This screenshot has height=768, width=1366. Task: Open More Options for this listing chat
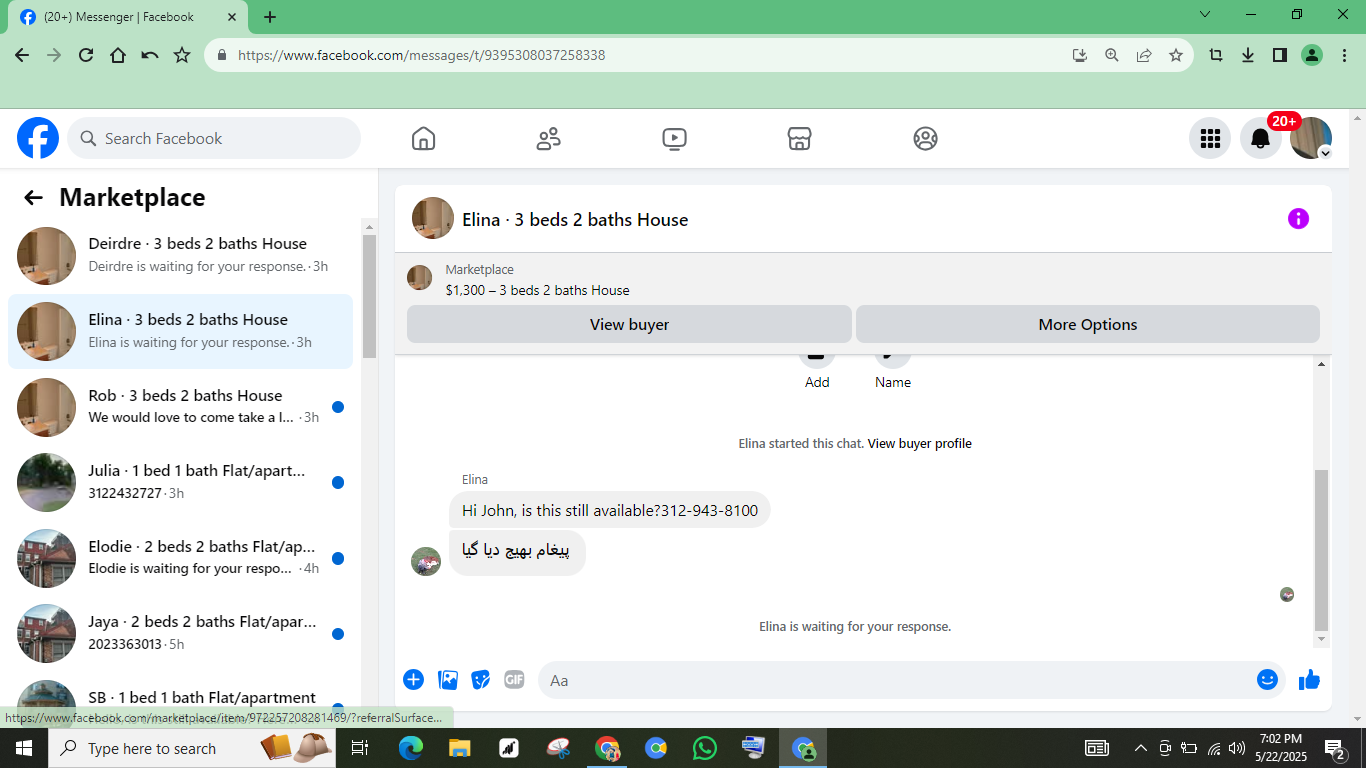[x=1088, y=324]
